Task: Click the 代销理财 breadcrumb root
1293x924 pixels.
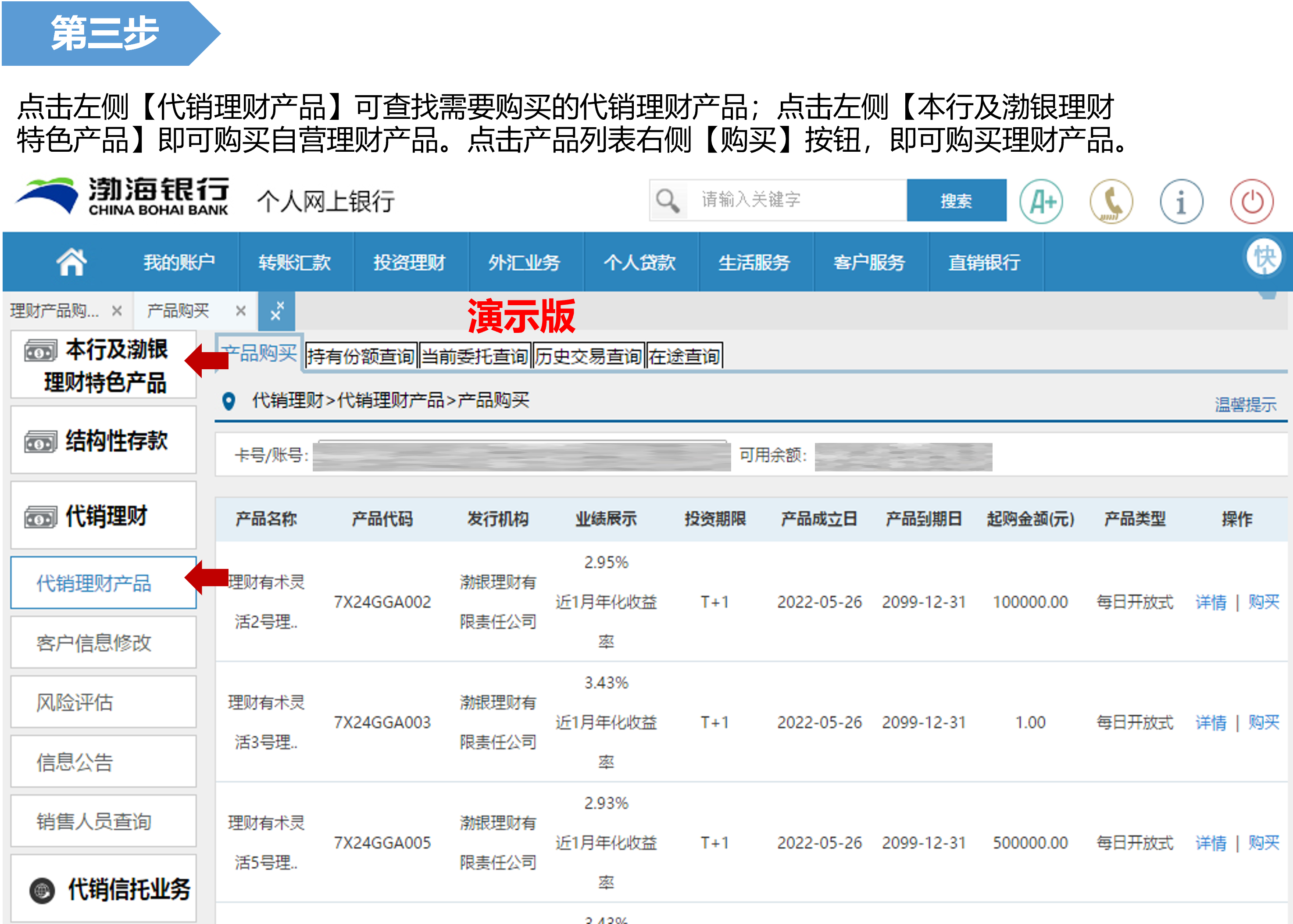Action: [x=287, y=400]
